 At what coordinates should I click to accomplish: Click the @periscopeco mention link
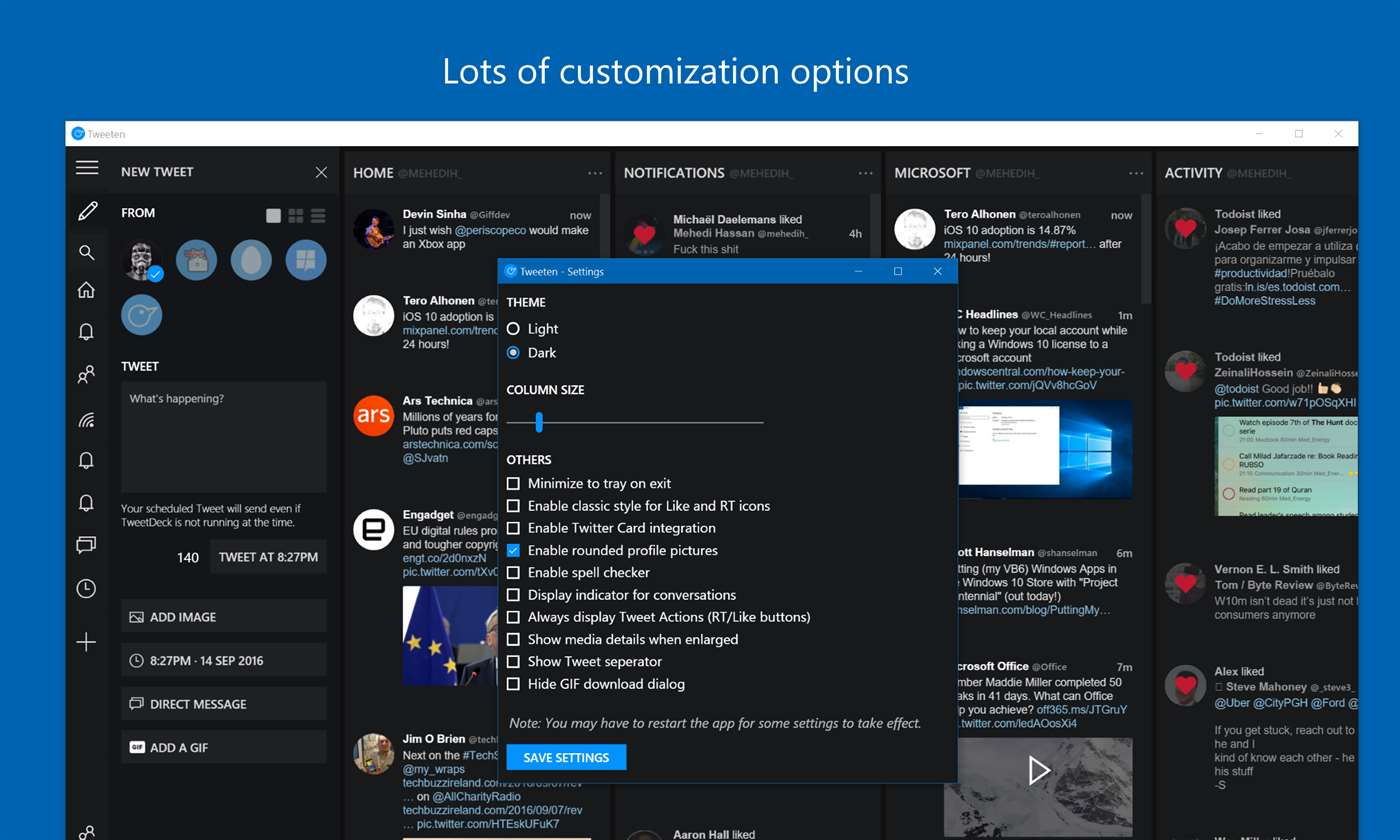coord(491,230)
